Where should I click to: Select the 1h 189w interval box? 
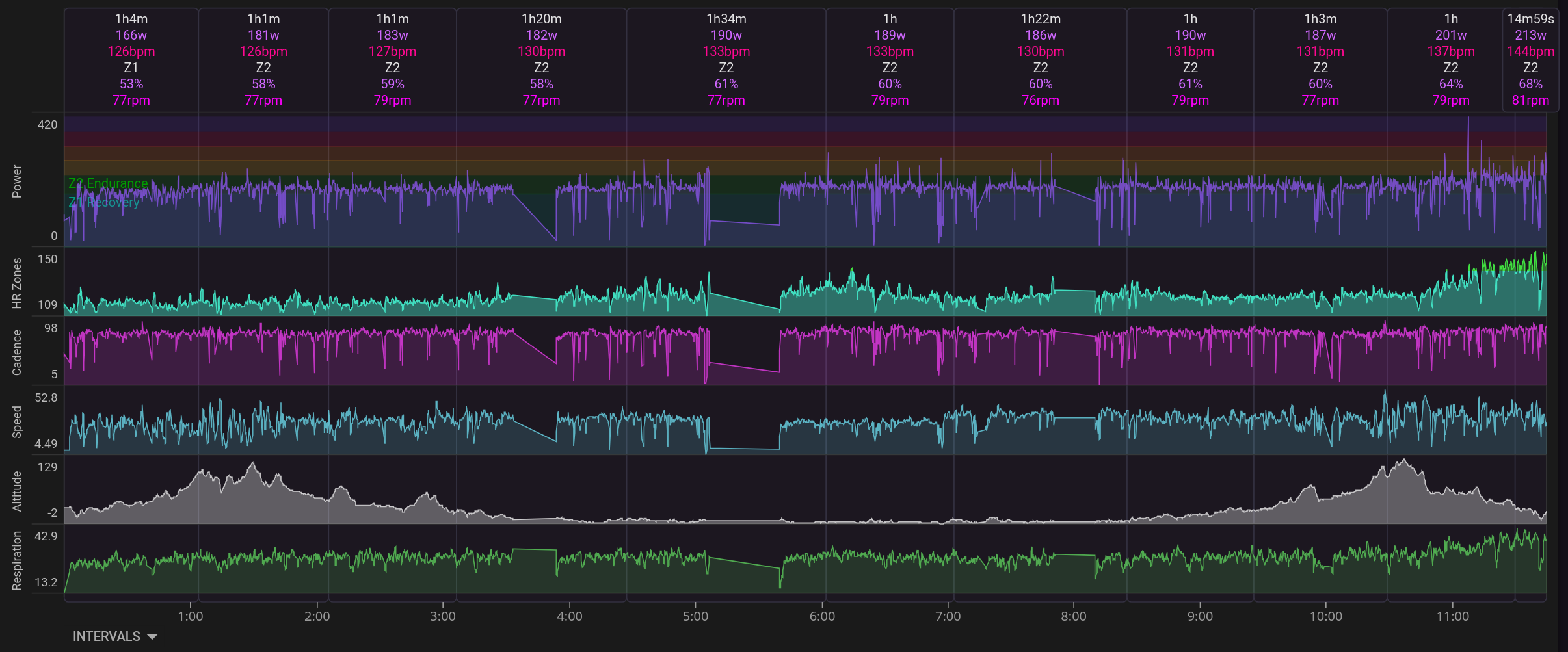[x=890, y=60]
